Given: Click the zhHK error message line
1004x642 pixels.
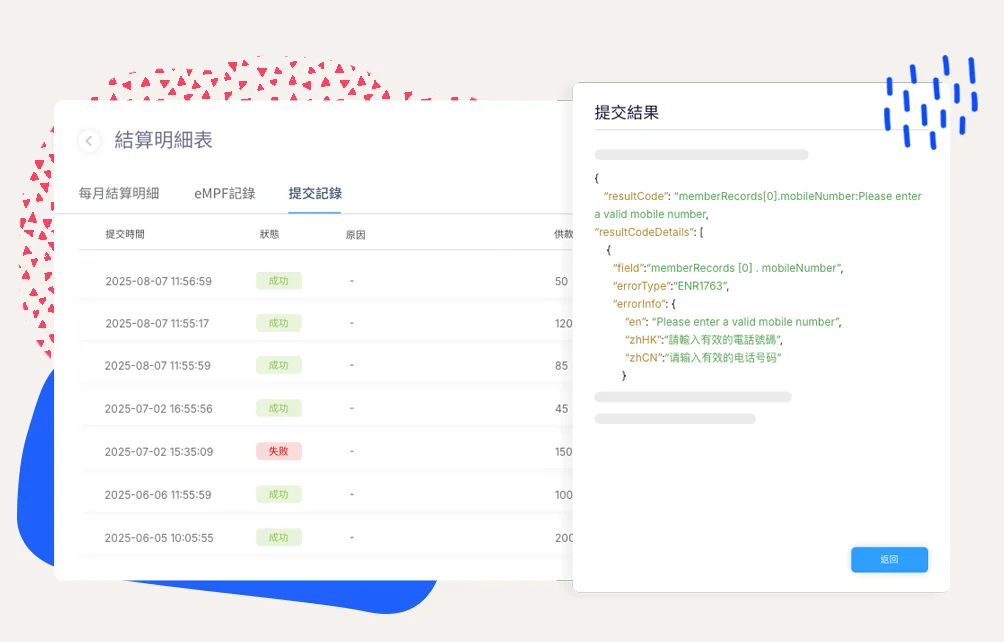Looking at the screenshot, I should (701, 340).
